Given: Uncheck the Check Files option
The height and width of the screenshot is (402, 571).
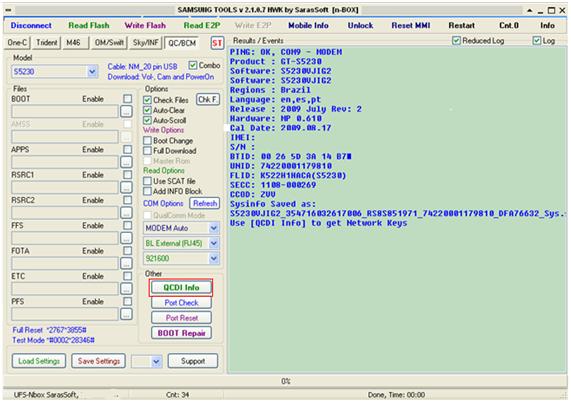Looking at the screenshot, I should coord(147,100).
